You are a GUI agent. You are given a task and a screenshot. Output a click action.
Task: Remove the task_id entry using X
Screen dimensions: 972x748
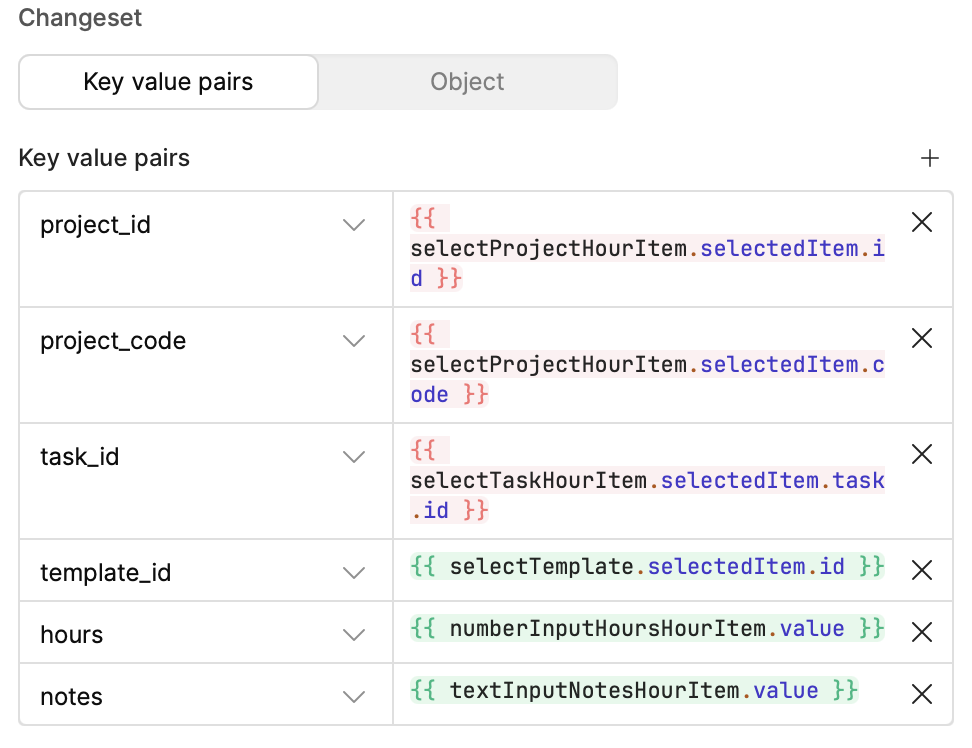pos(922,455)
